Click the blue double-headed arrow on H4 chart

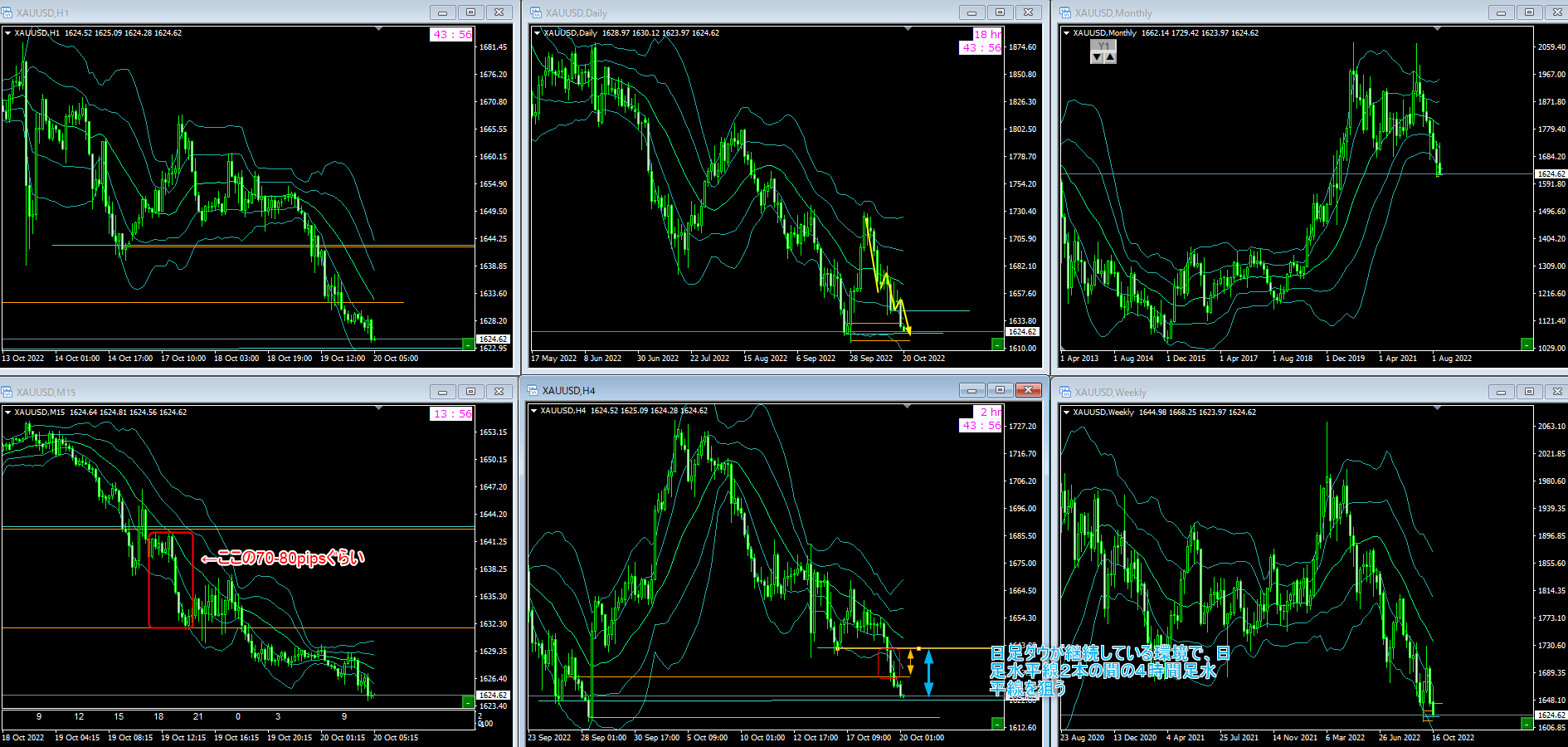pos(928,672)
